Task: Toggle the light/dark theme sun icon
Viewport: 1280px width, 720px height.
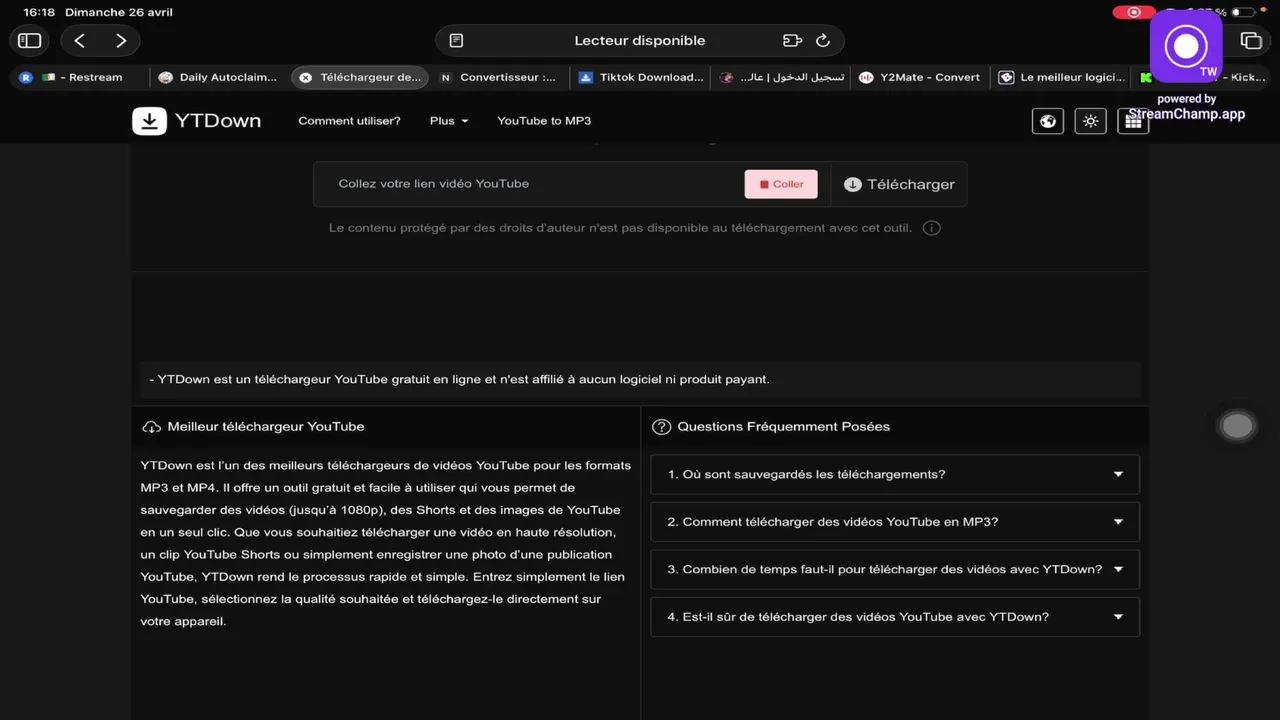Action: click(x=1090, y=121)
